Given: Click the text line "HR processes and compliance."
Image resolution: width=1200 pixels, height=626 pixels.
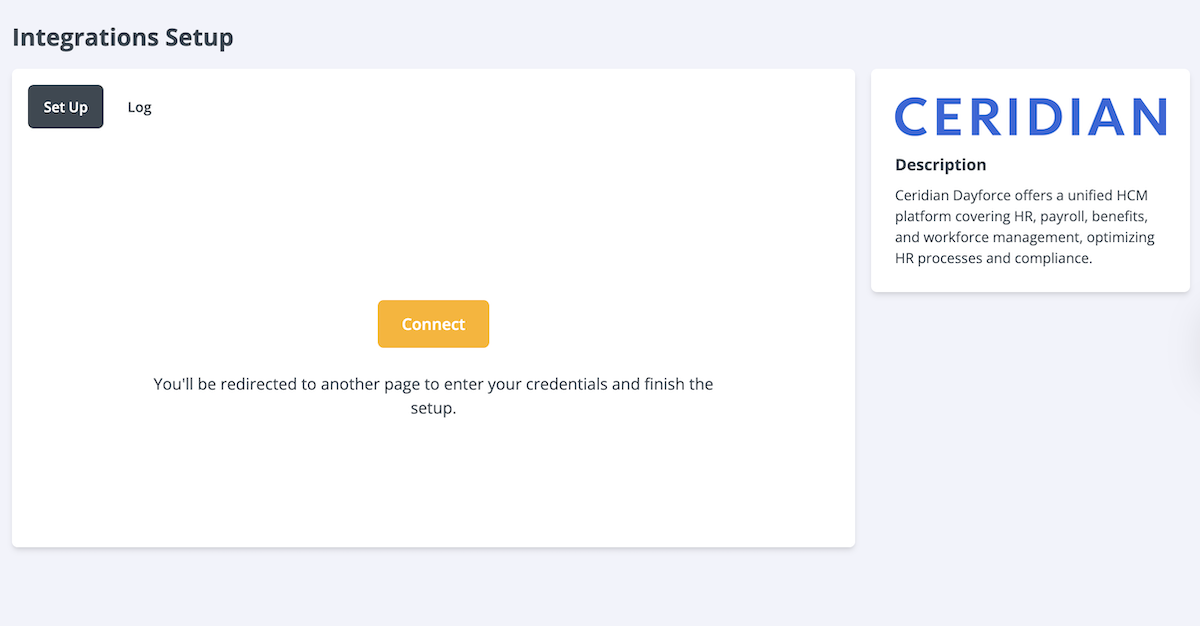Looking at the screenshot, I should coord(993,258).
